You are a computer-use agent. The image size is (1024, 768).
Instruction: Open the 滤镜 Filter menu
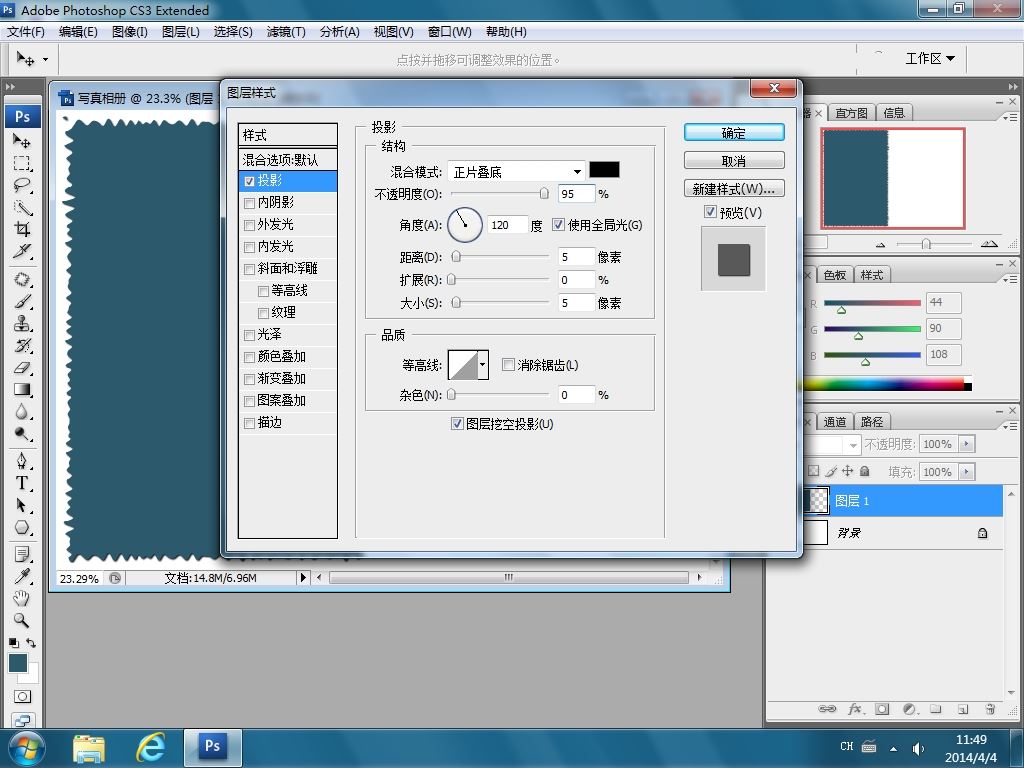point(286,31)
